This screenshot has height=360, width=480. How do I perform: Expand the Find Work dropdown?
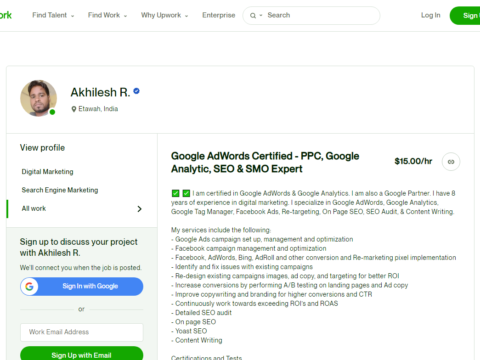pos(107,15)
